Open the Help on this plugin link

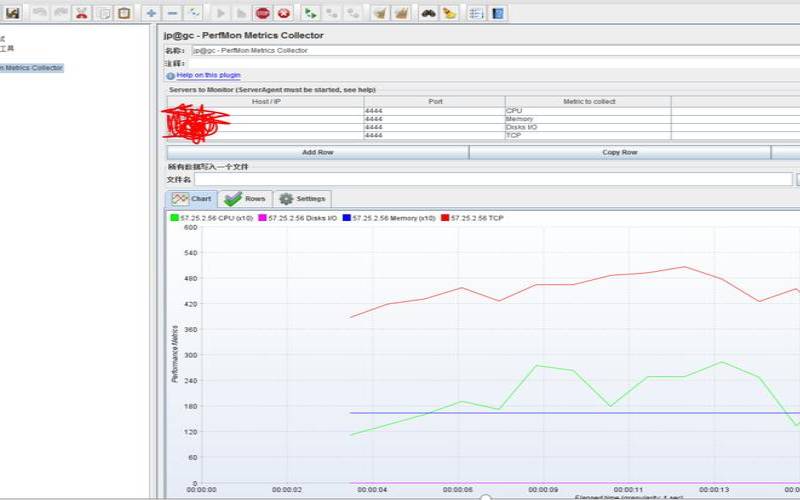click(x=208, y=75)
